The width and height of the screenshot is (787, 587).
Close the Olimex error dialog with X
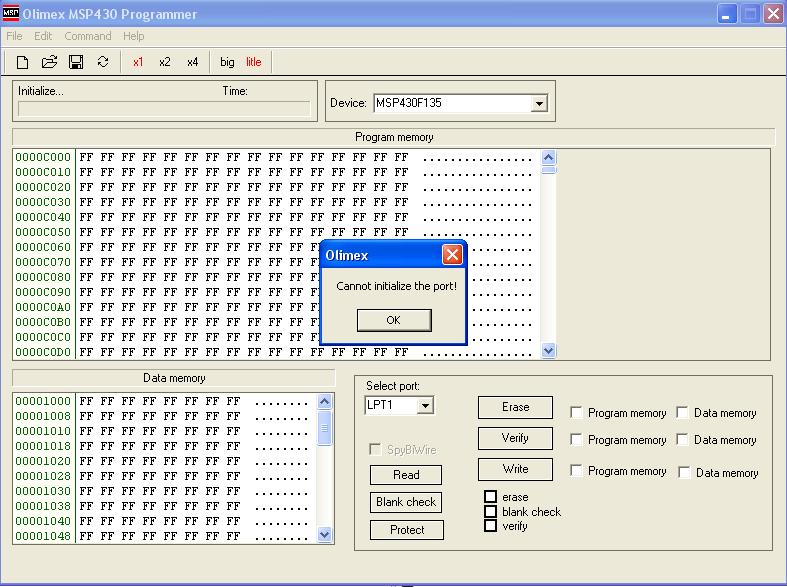click(452, 255)
